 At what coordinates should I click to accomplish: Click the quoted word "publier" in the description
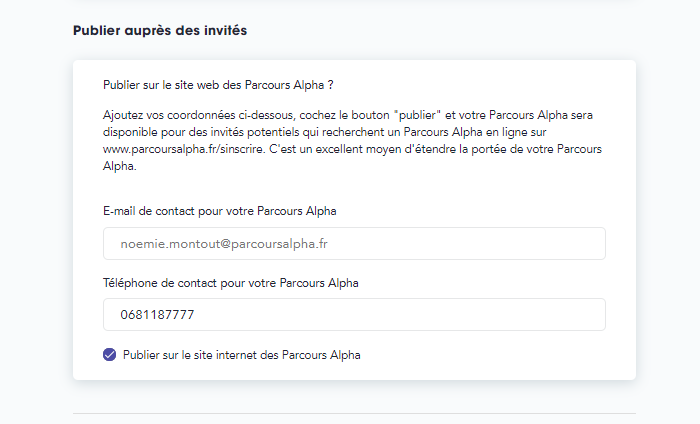click(417, 115)
